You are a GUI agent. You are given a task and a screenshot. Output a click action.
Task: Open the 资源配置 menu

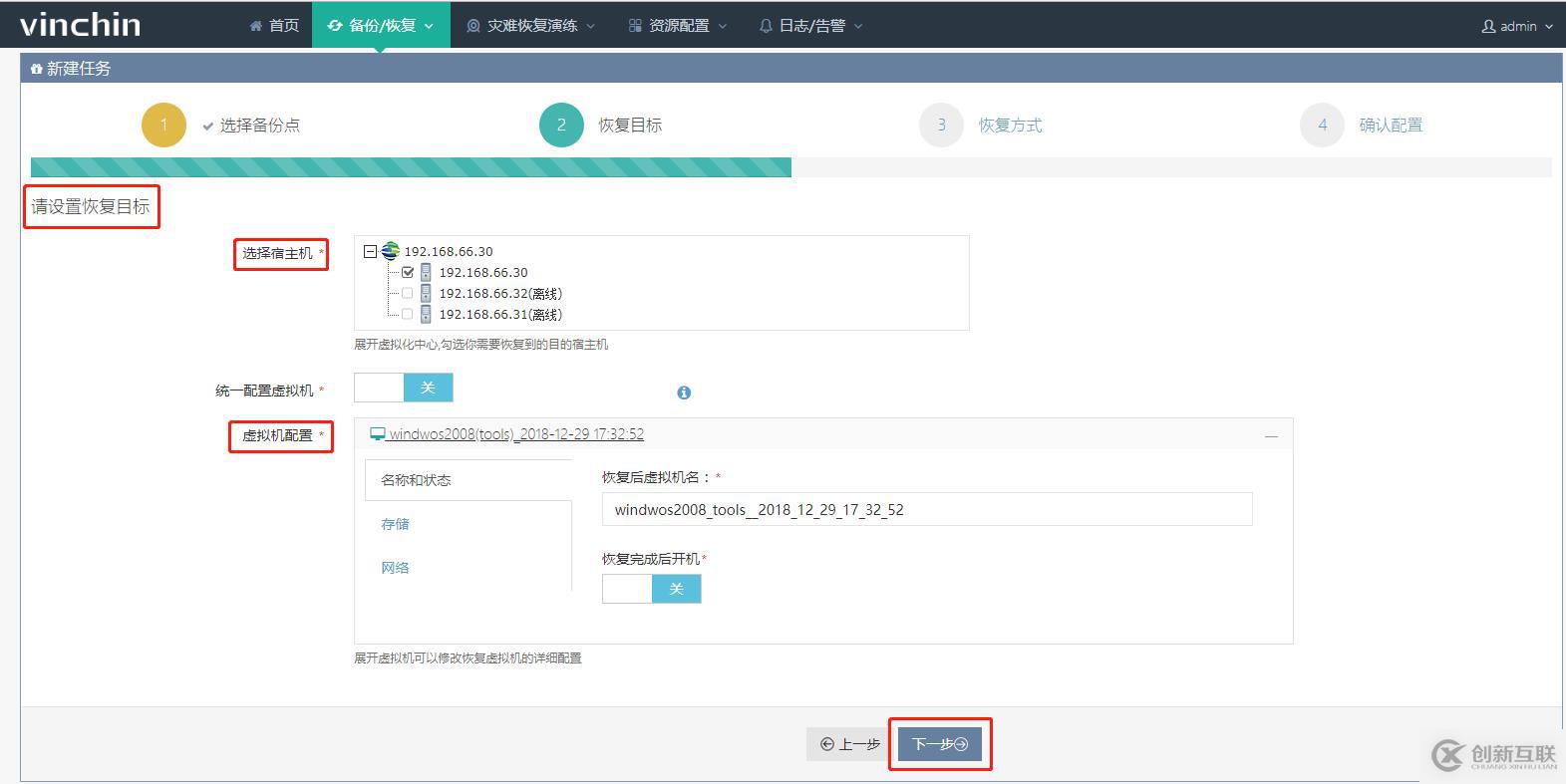(x=678, y=25)
